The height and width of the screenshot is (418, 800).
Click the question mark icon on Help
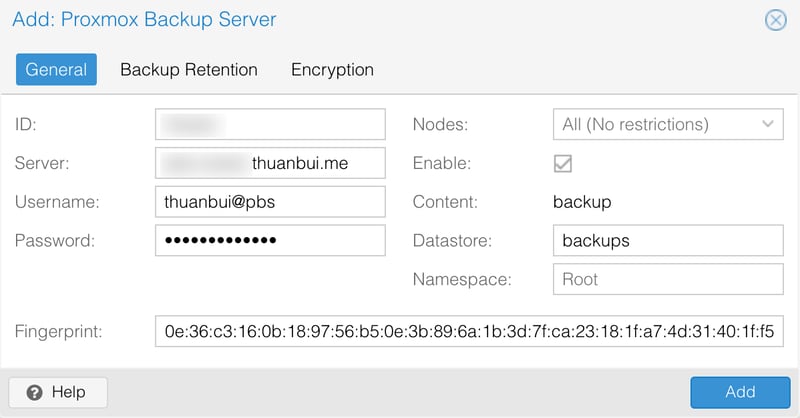34,392
